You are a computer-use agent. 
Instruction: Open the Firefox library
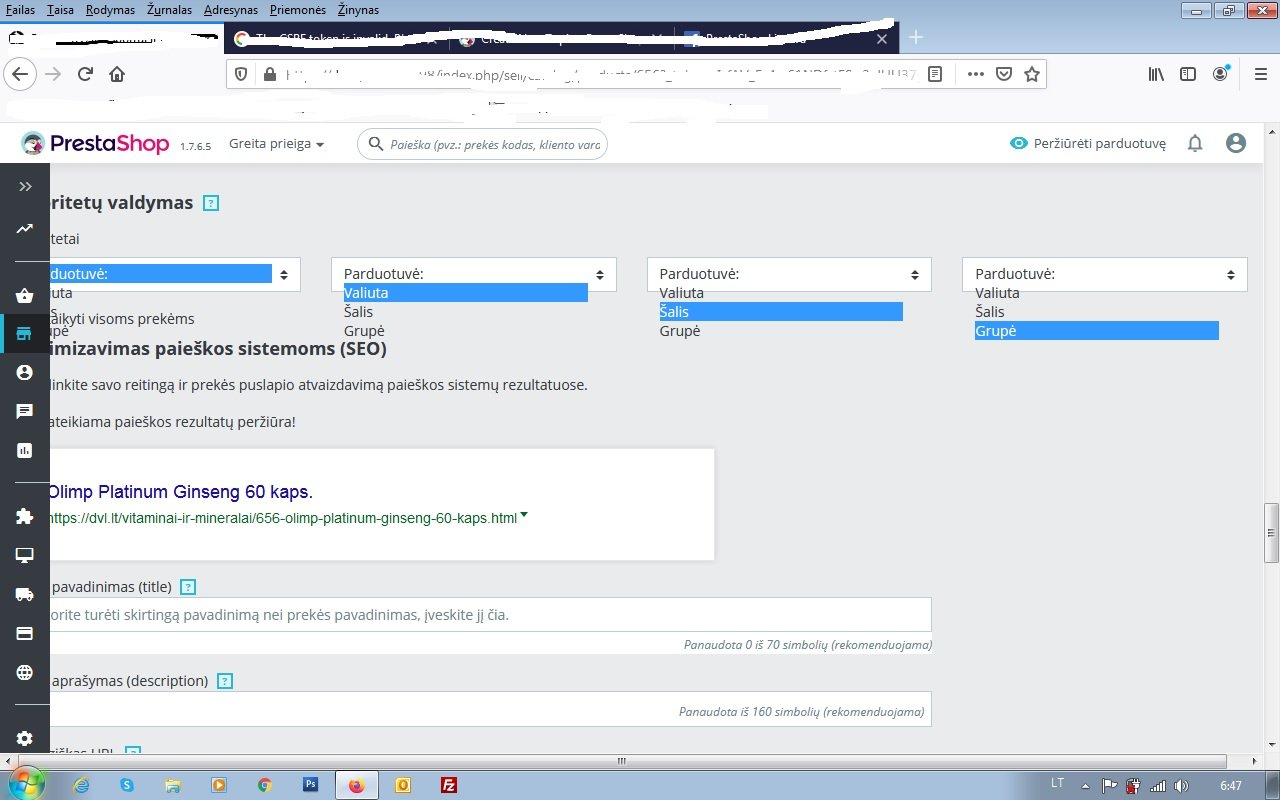tap(1155, 74)
